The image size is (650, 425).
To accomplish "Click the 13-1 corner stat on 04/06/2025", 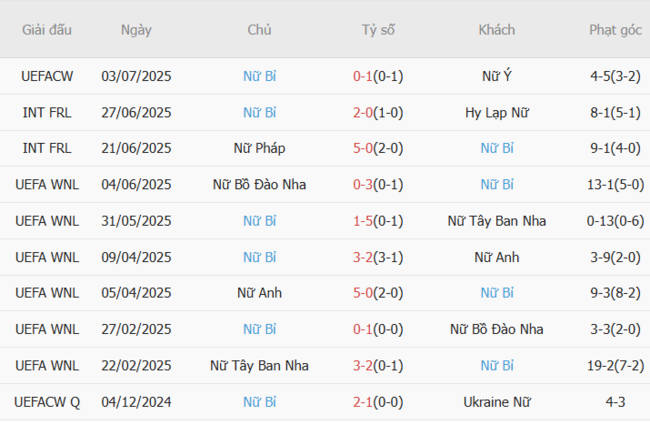I will coord(605,184).
